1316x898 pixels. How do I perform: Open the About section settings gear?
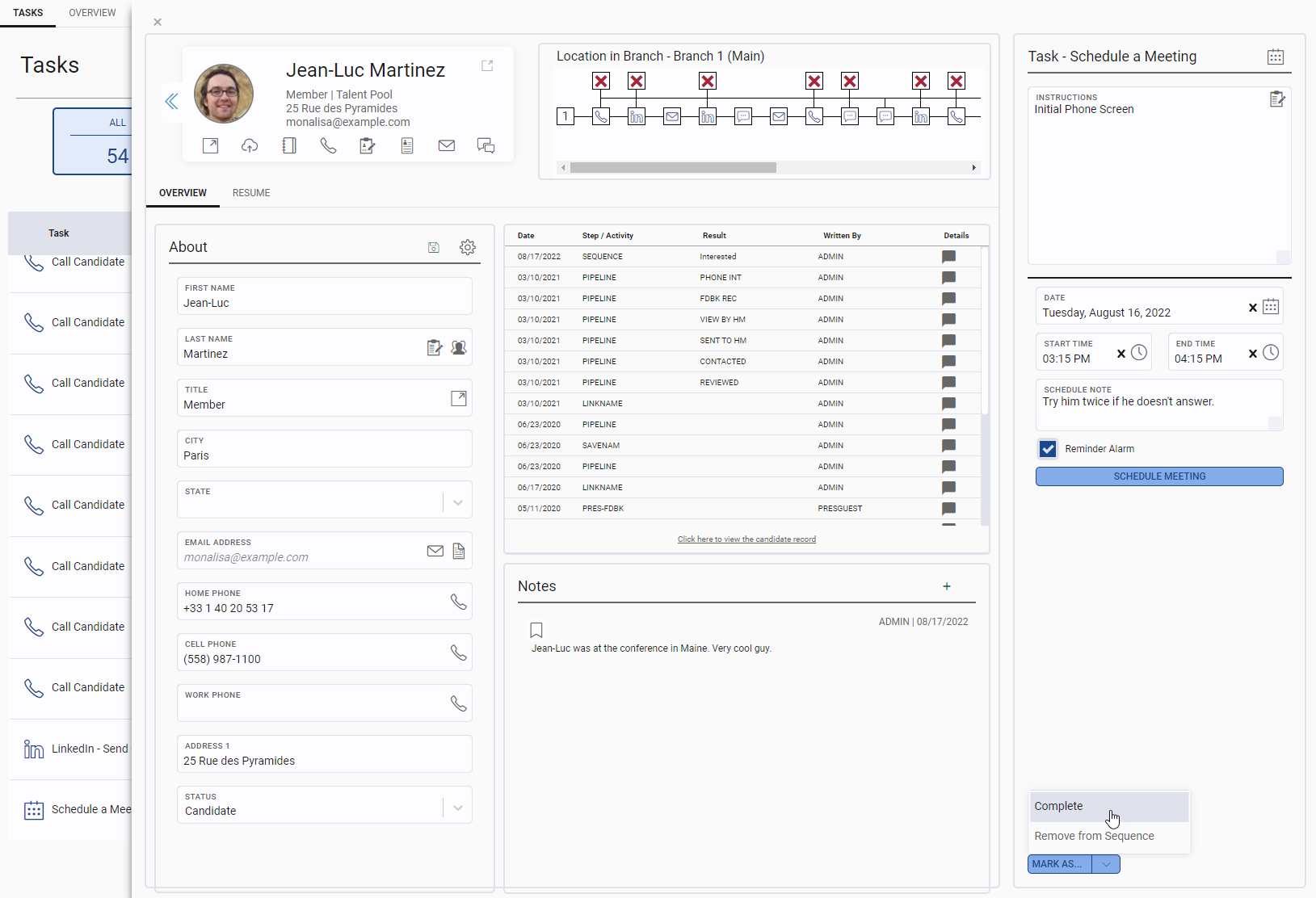coord(468,247)
